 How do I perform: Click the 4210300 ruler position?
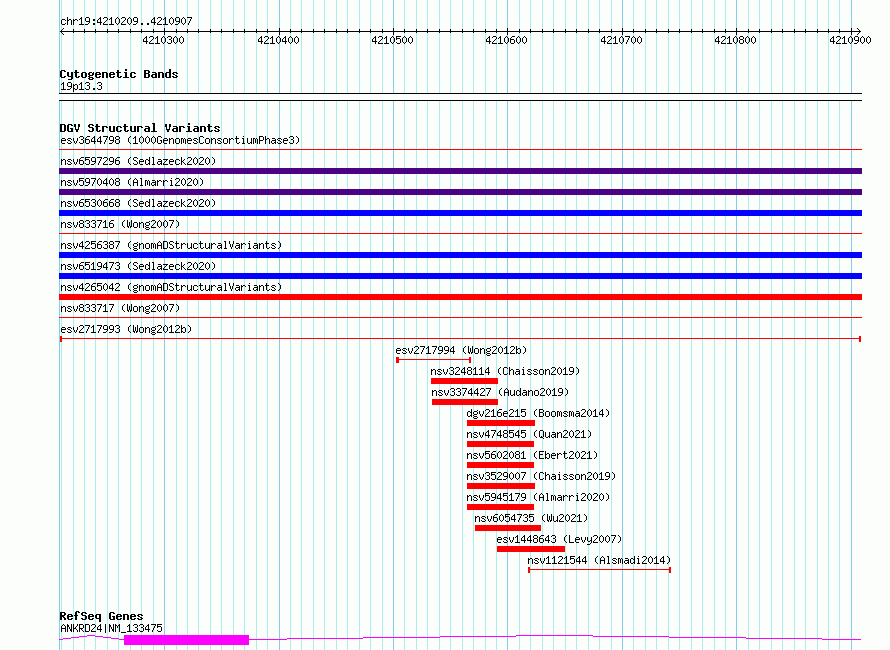163,40
